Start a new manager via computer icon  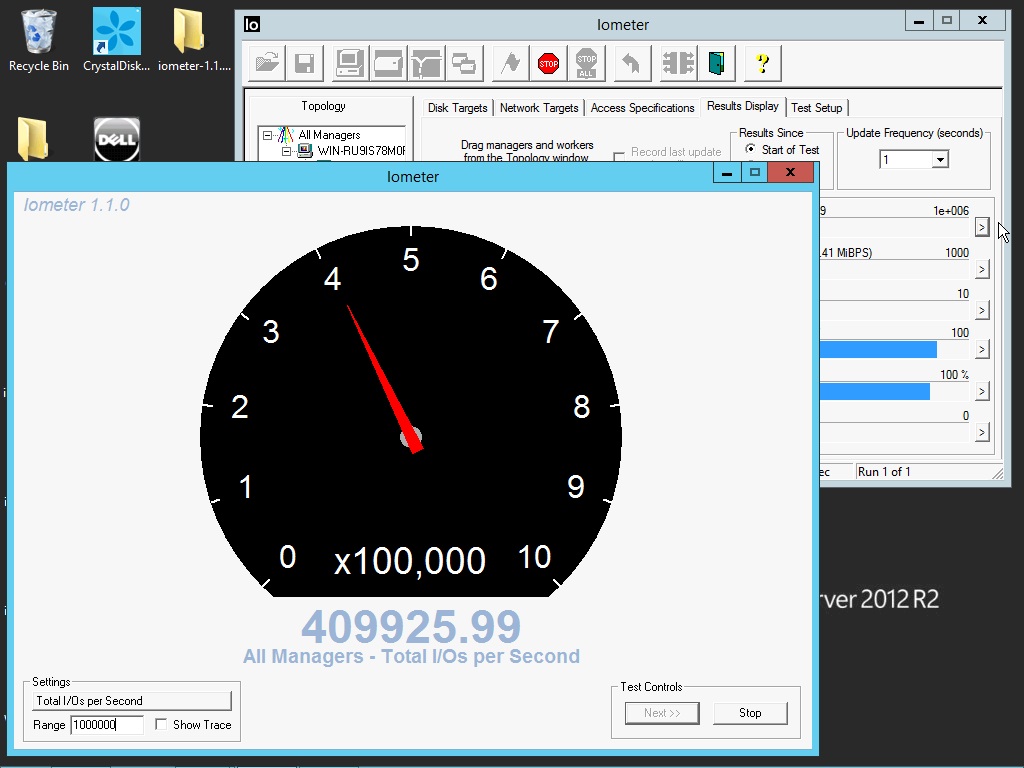click(x=350, y=63)
